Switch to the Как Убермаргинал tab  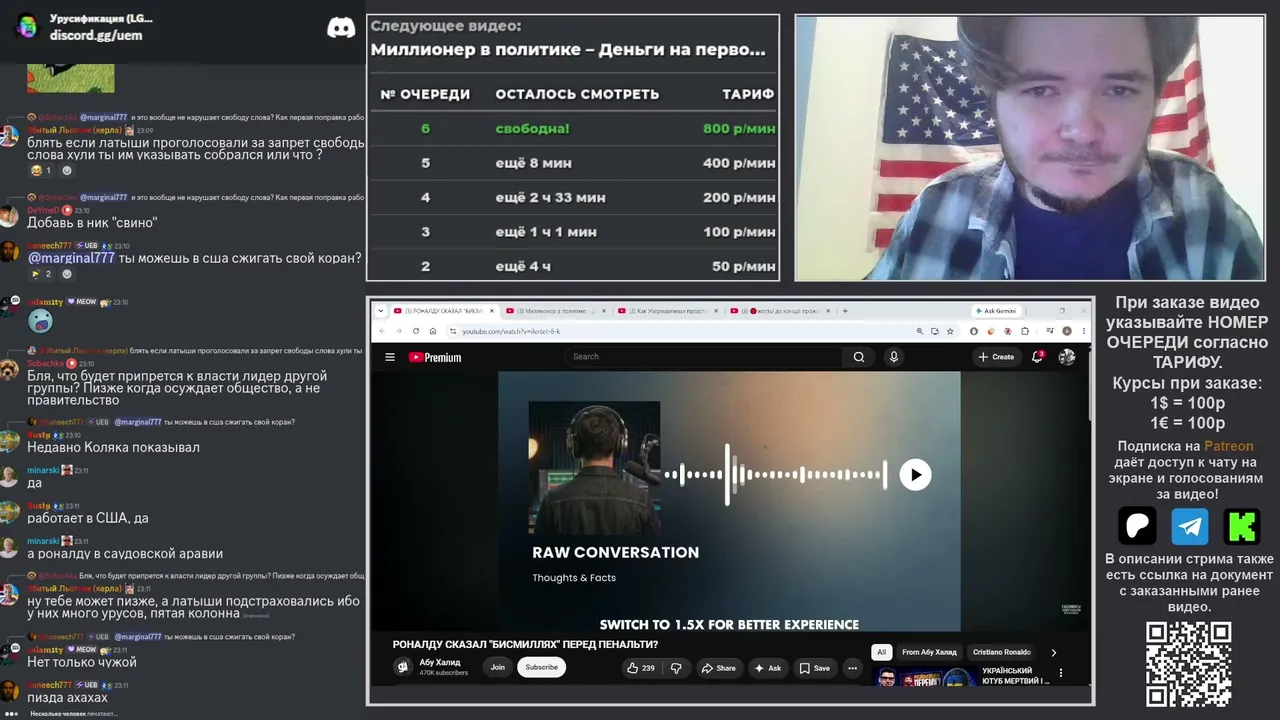669,311
